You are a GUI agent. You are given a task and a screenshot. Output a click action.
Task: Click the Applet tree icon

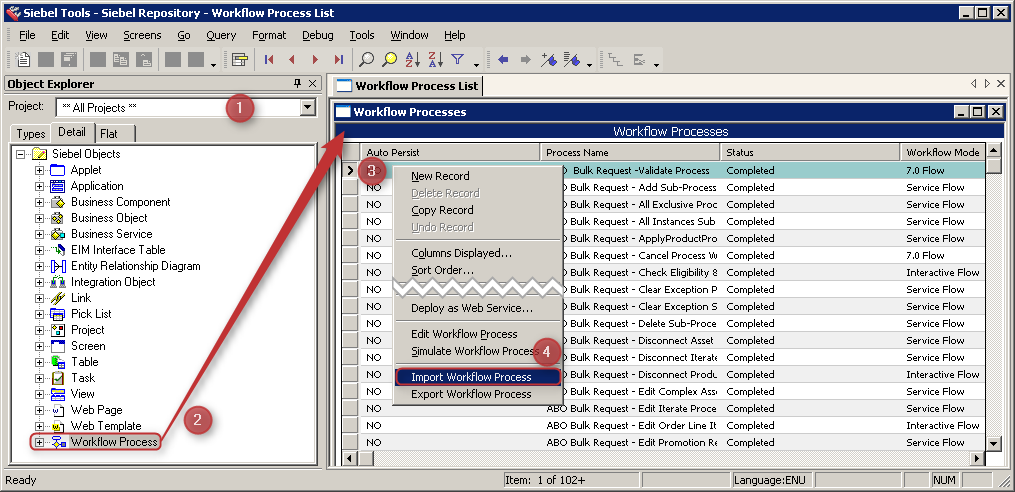(58, 170)
